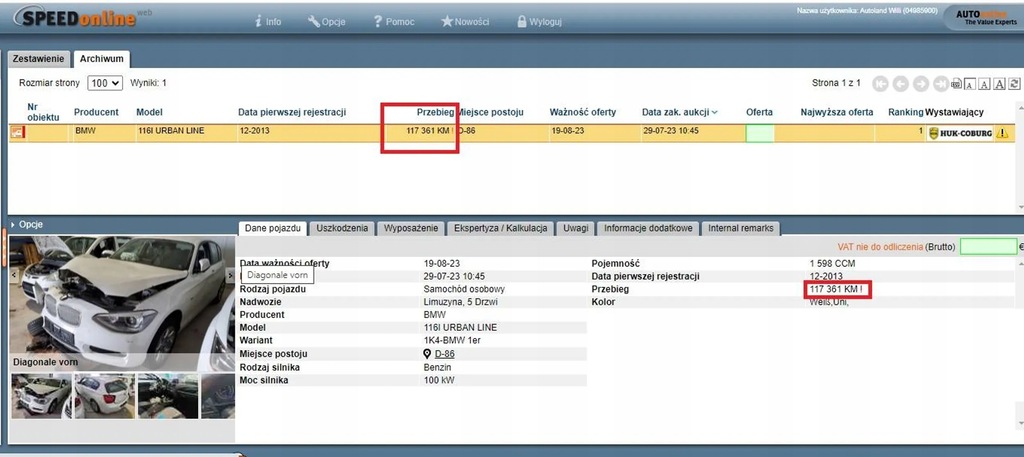Open the Pomoc help menu
This screenshot has height=457, width=1024.
392,21
